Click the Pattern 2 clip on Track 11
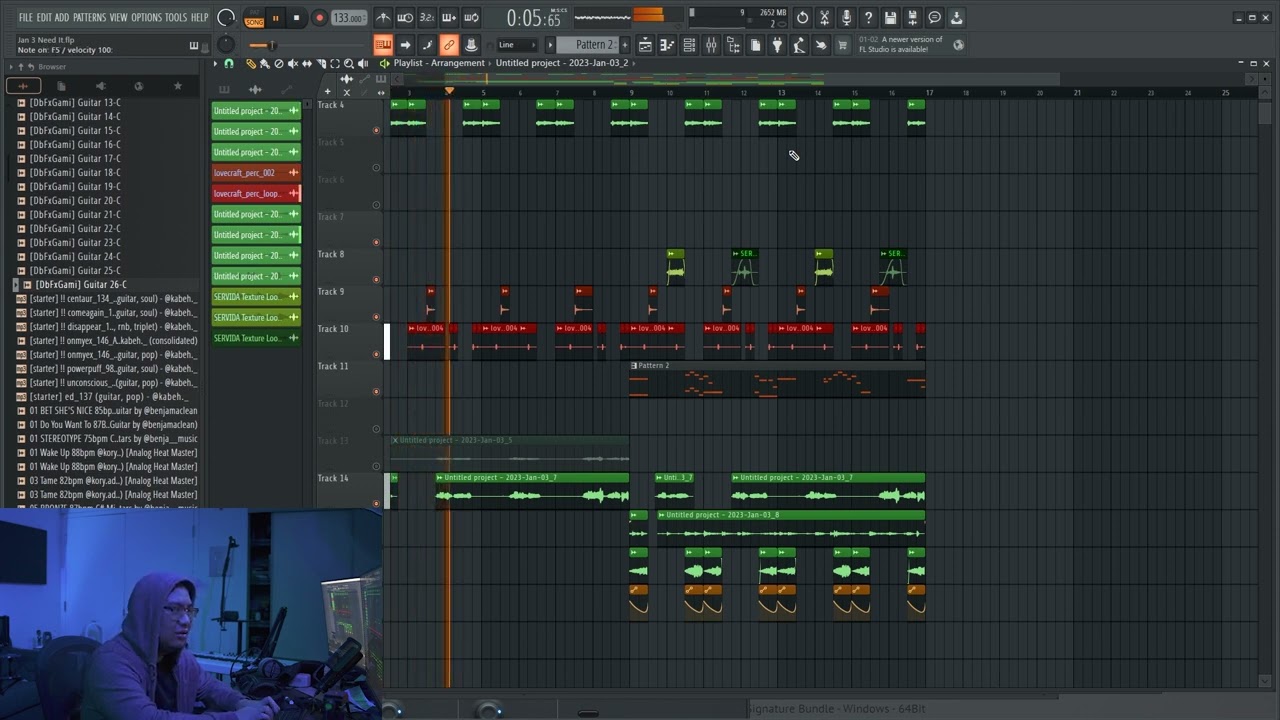Viewport: 1280px width, 720px height. [777, 380]
